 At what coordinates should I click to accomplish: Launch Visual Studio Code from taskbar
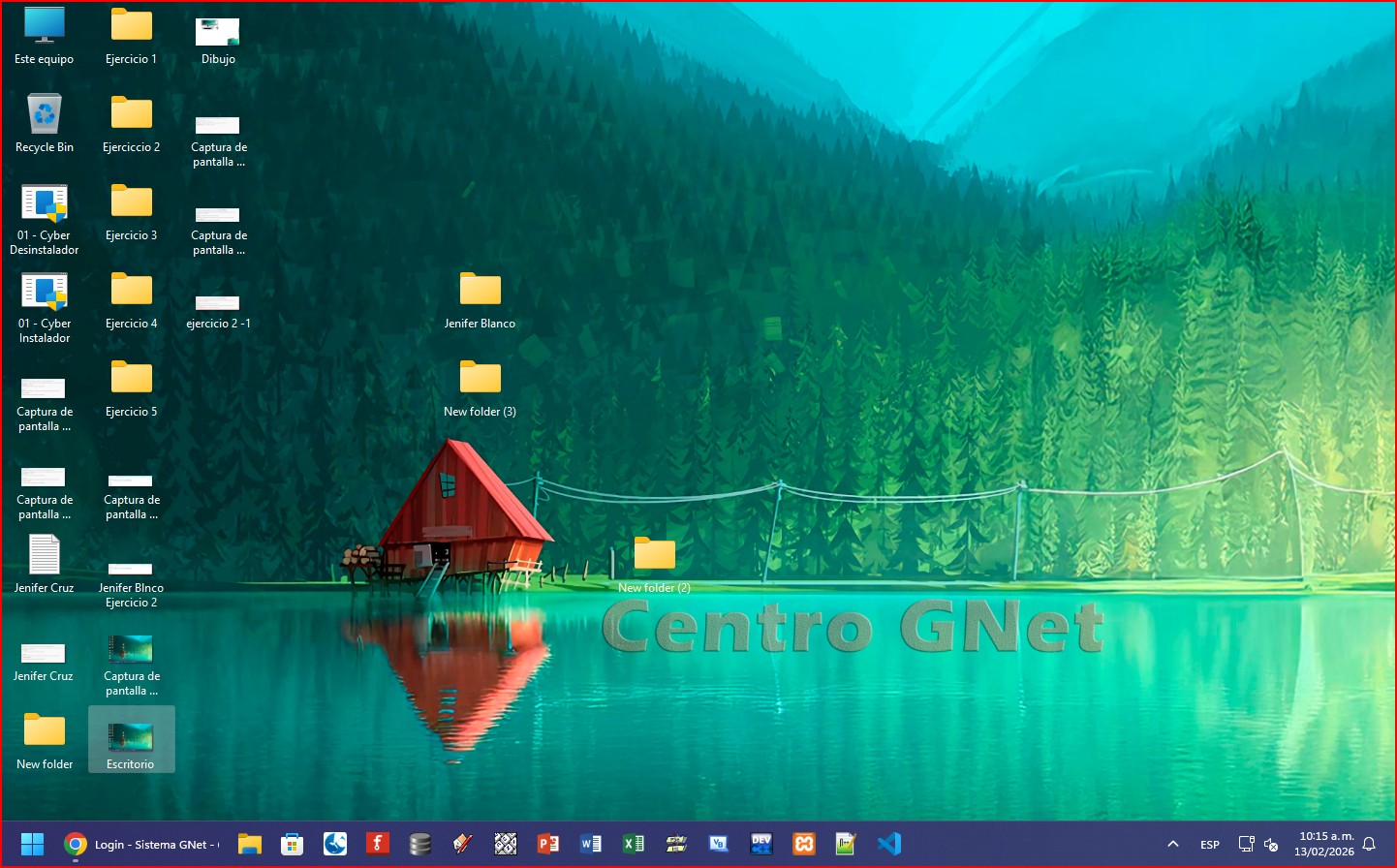889,844
